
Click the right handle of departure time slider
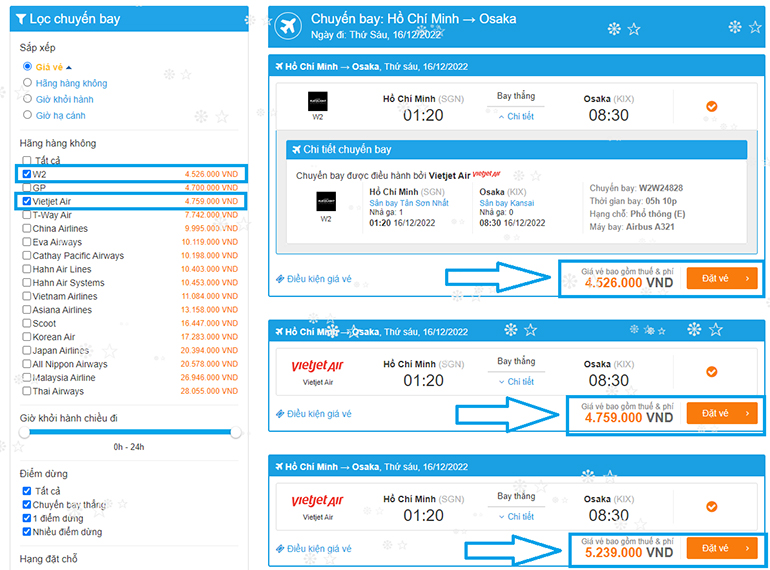(x=236, y=433)
